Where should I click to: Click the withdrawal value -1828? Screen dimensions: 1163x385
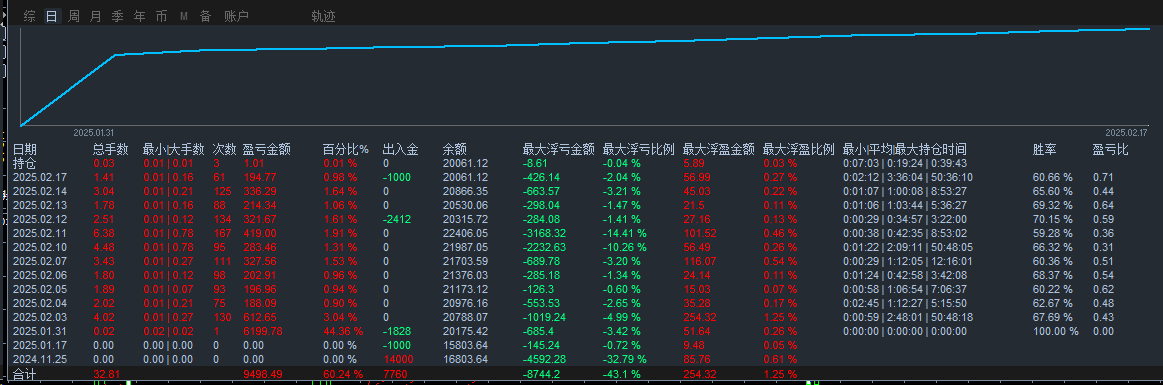coord(397,332)
